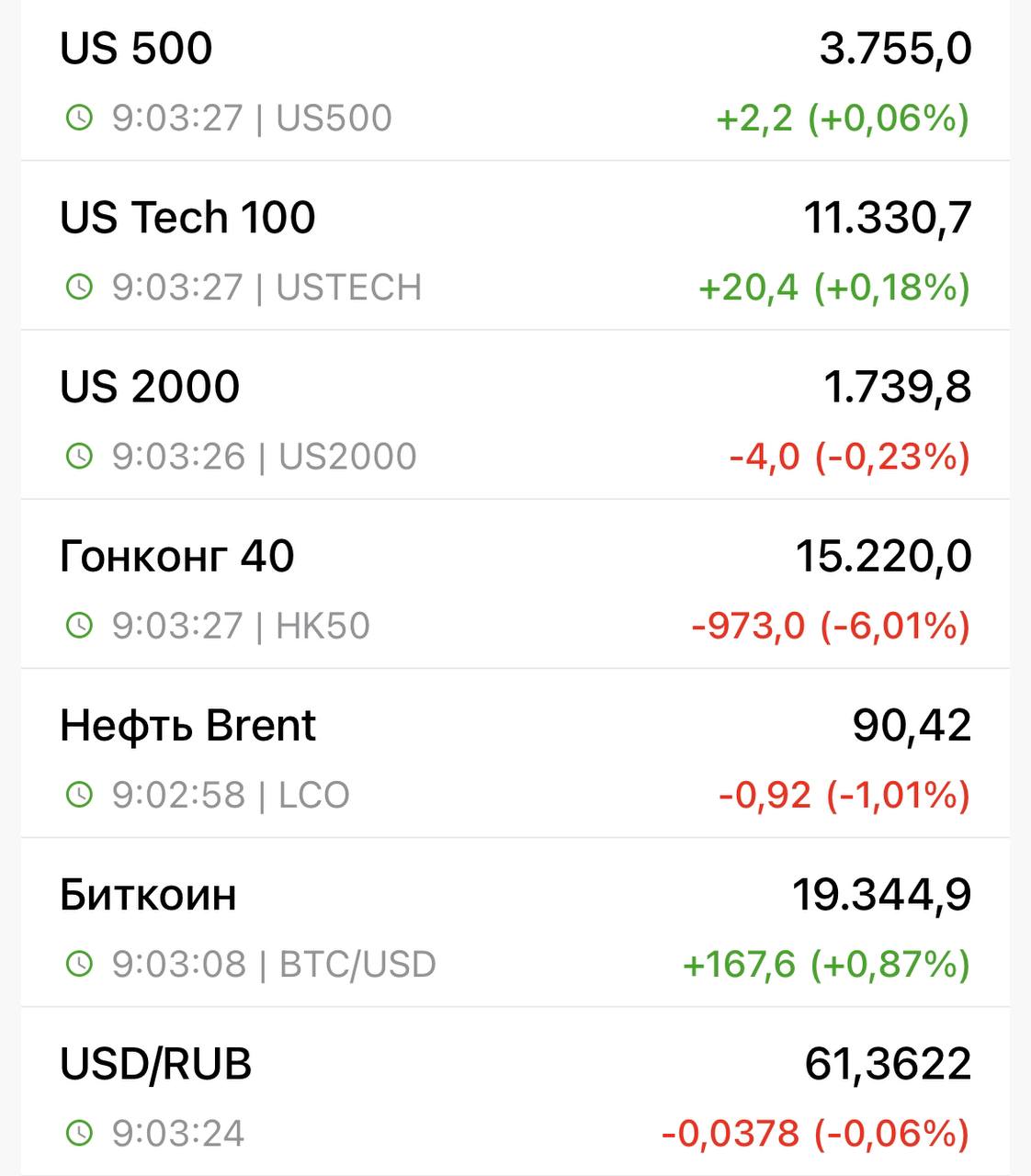1031x1176 pixels.
Task: Tap the clock icon next to US2000 ticker
Action: (80, 456)
